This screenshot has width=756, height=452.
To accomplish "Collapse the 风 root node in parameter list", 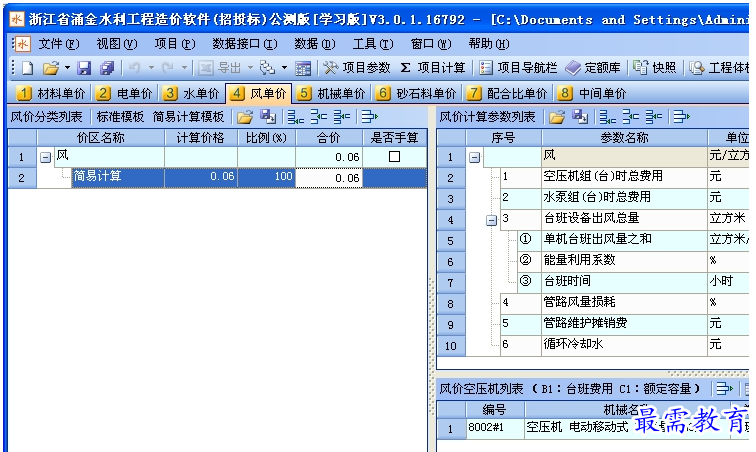I will pos(474,157).
